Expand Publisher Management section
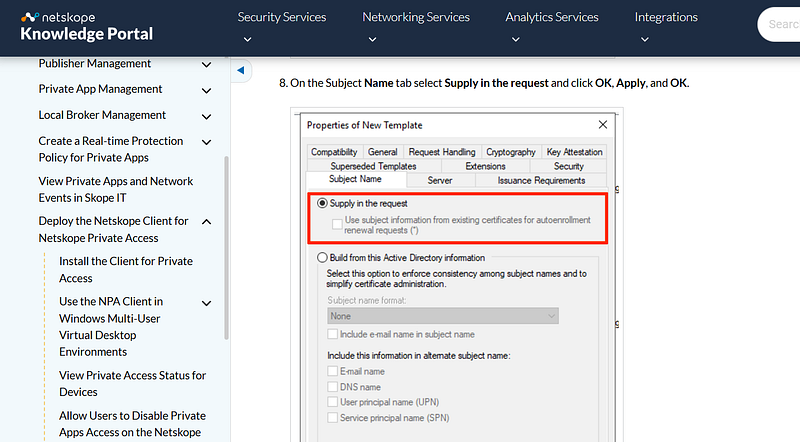800x442 pixels. pos(207,64)
